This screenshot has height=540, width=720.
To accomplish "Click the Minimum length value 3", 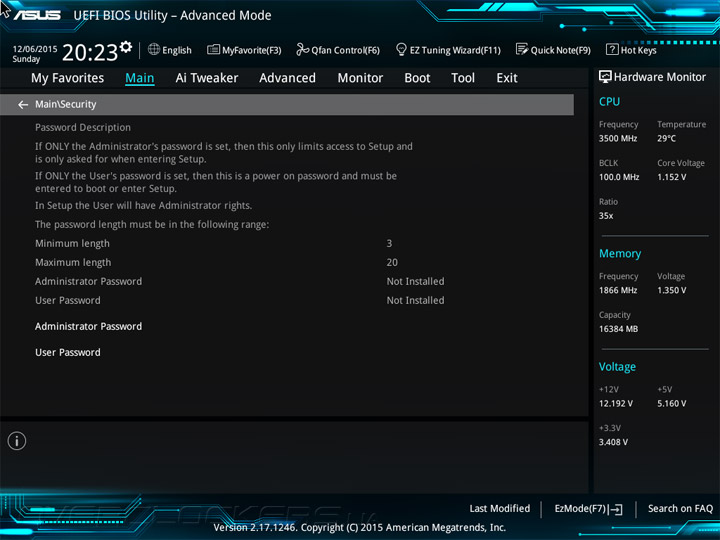I will pyautogui.click(x=389, y=243).
